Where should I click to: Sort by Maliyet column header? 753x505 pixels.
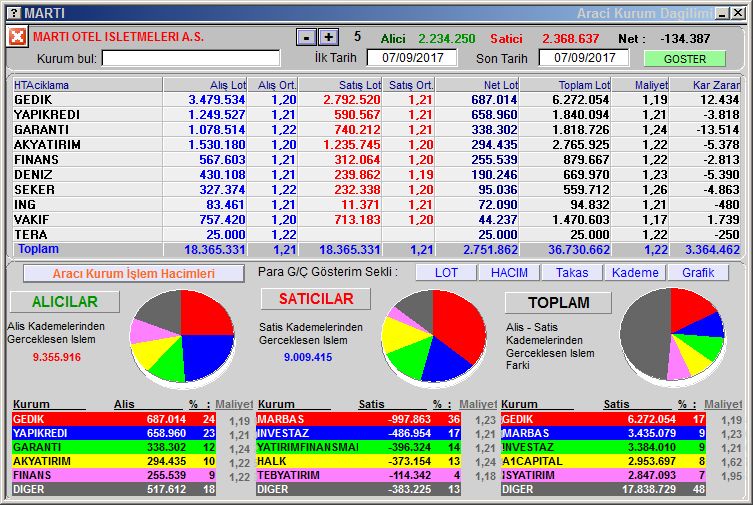[x=640, y=85]
